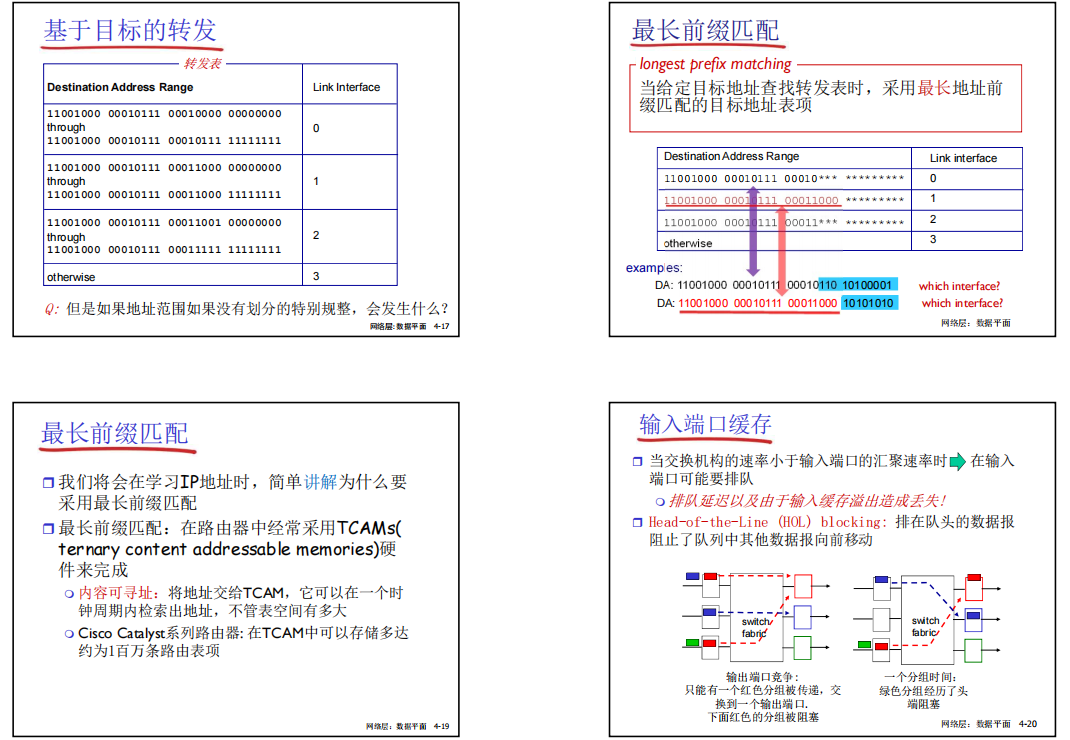
Task: Click the caption 一个分组时间
Action: 923,677
